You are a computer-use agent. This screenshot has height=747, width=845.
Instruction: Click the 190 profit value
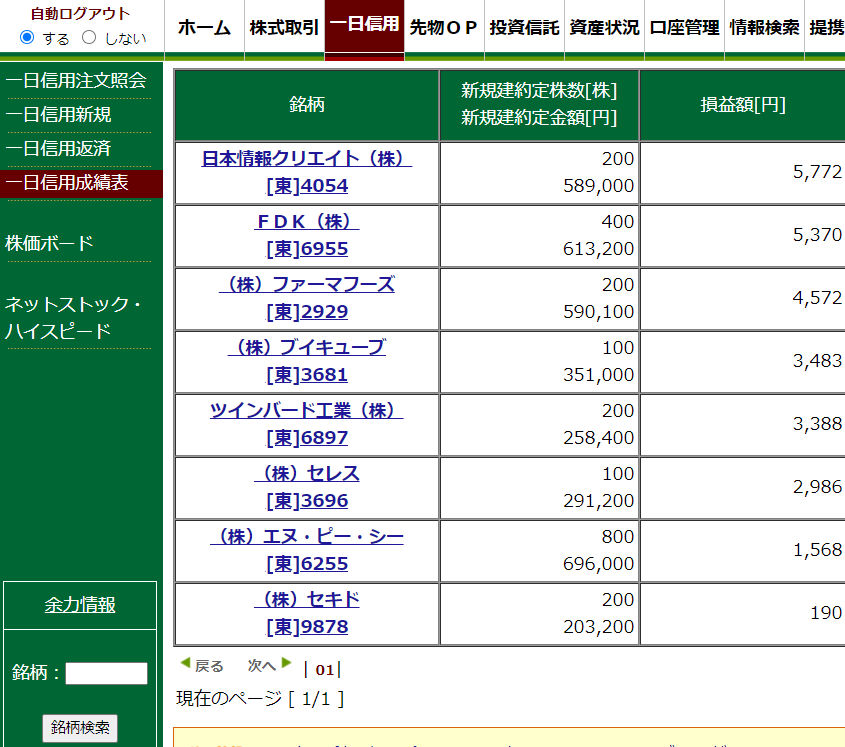826,613
